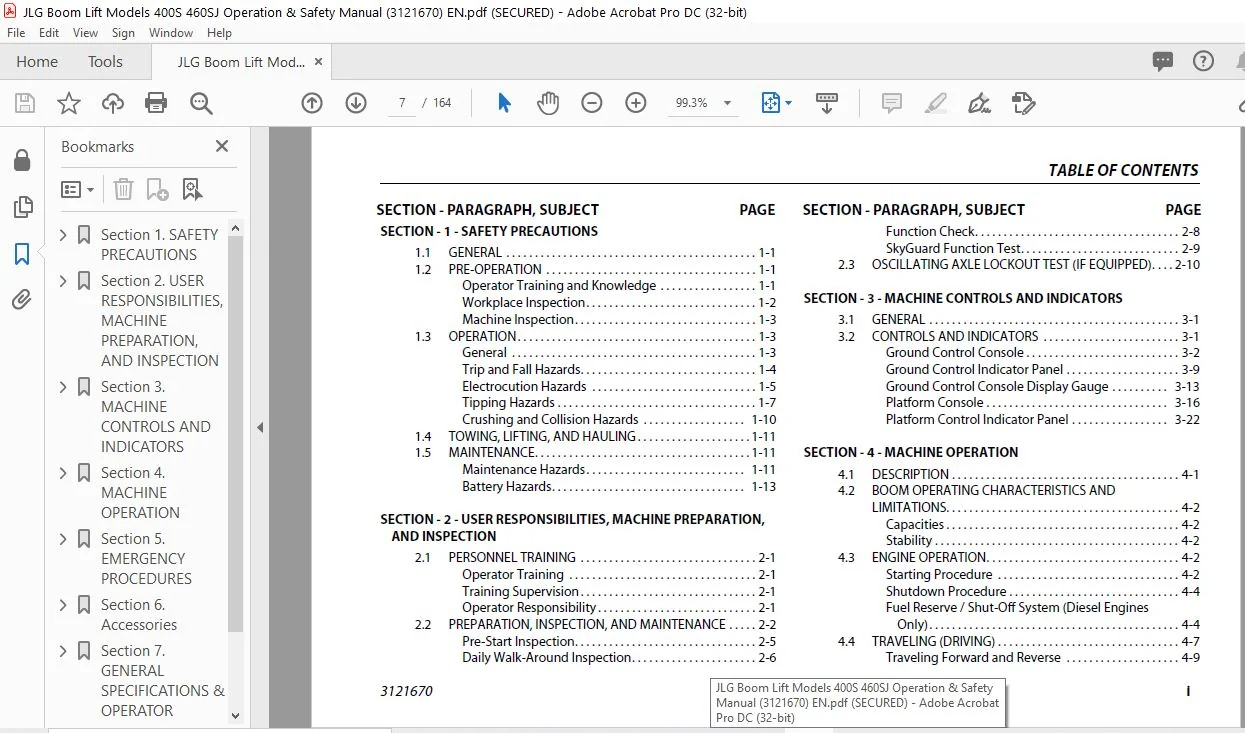Open the Edit menu
Screen dimensions: 1245x733
(49, 33)
